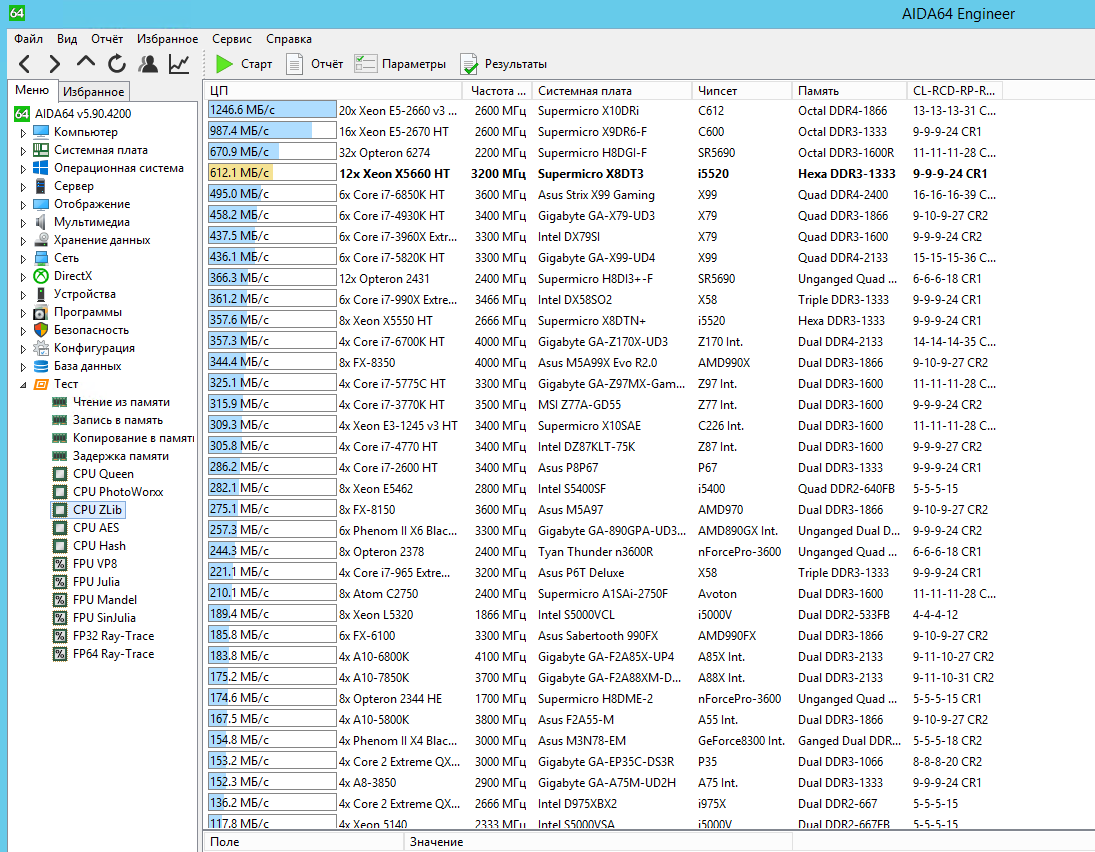Select the 20x Xeon E5-2660 v3 row
The image size is (1095, 852).
(x=602, y=110)
